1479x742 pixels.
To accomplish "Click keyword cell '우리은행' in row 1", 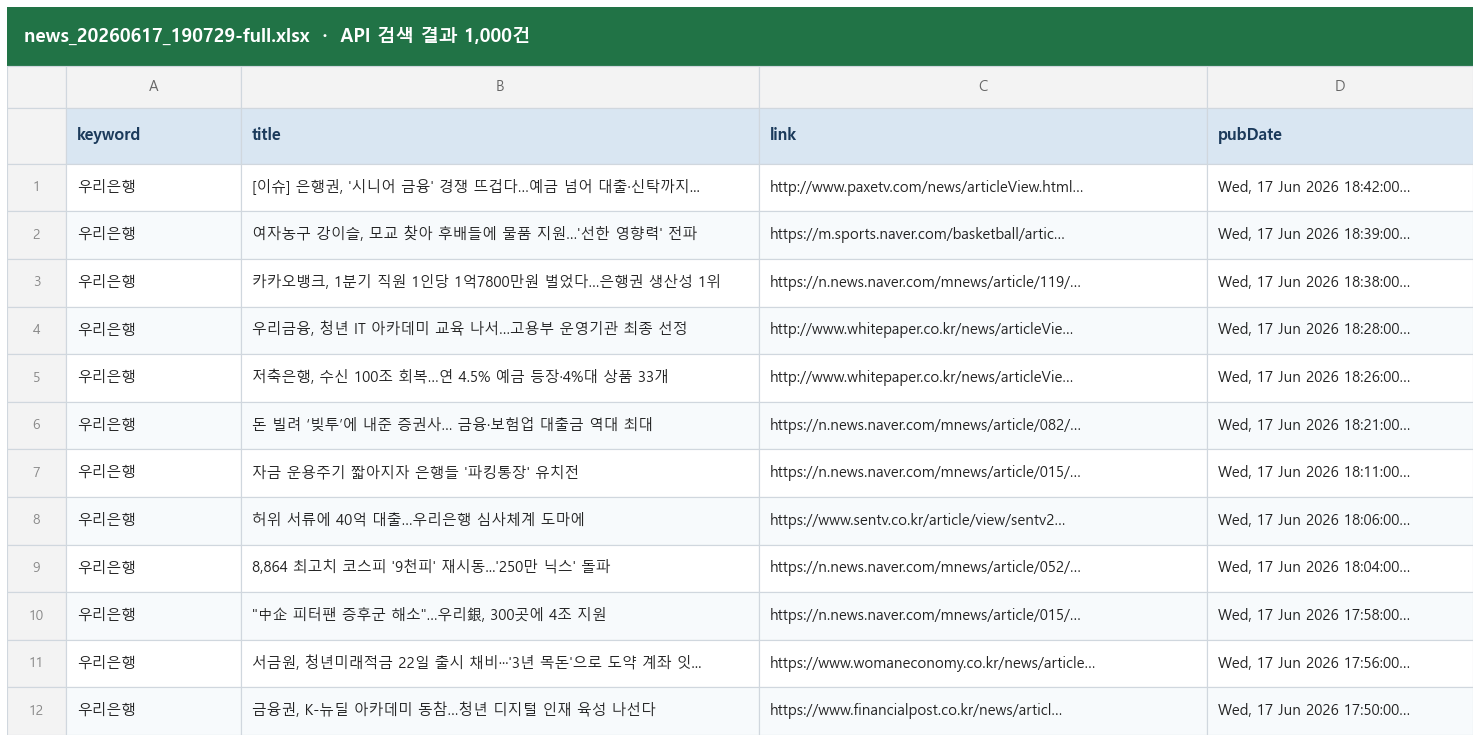I will (x=154, y=187).
